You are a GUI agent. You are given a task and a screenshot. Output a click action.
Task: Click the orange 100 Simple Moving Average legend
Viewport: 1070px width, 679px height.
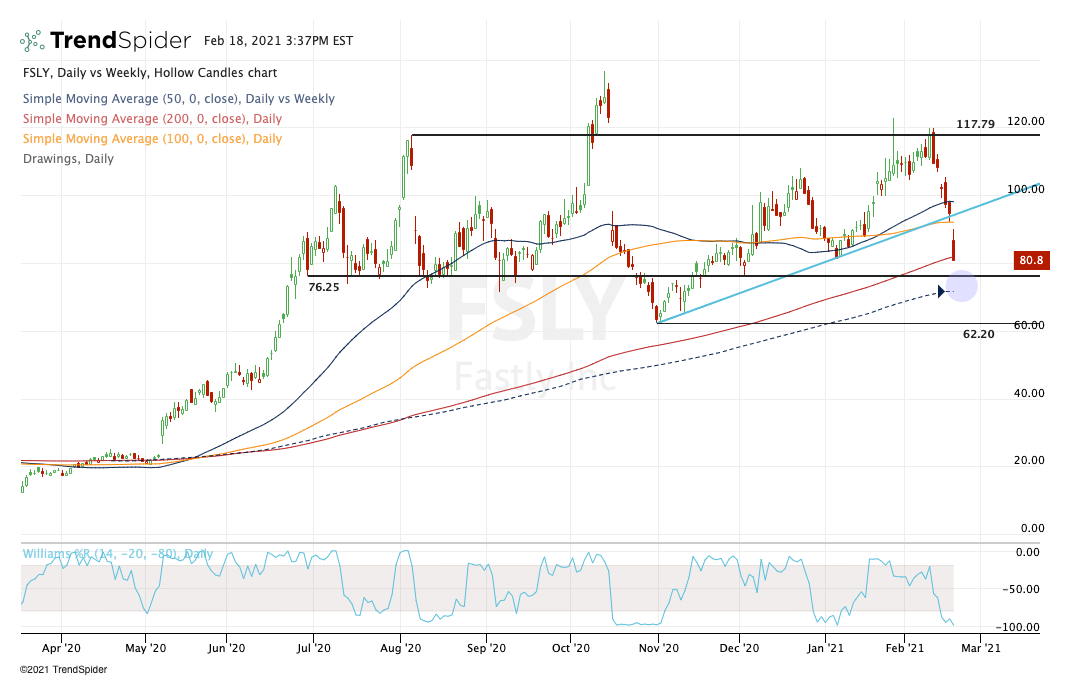tap(152, 139)
